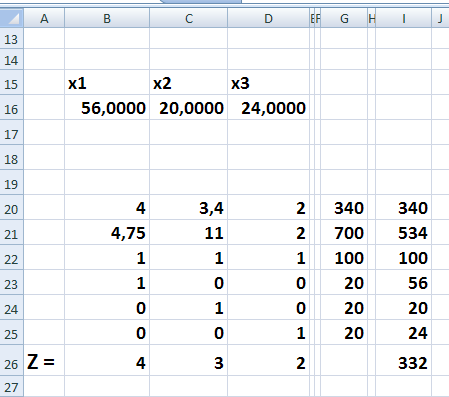Select value 1 in column D row 25
The image size is (449, 397).
coord(268,333)
